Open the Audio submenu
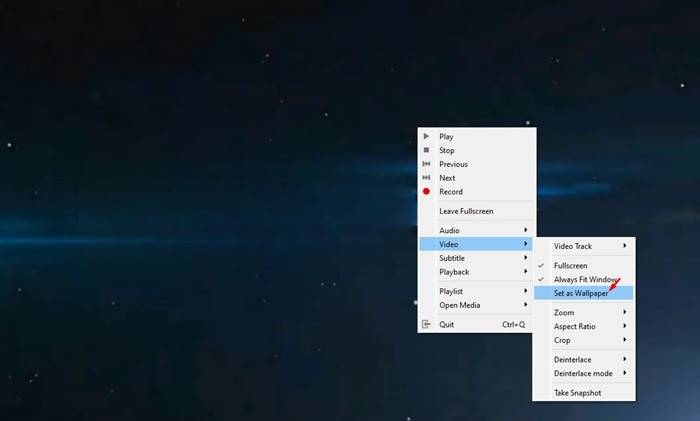The width and height of the screenshot is (700, 421). click(477, 230)
